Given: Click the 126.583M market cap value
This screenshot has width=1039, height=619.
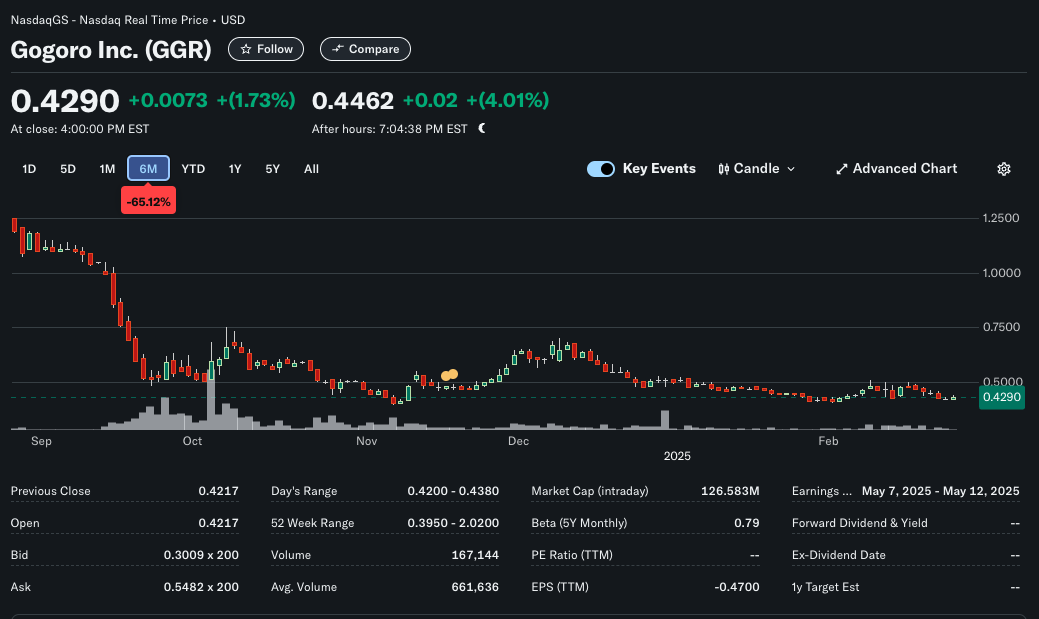Looking at the screenshot, I should tap(730, 491).
